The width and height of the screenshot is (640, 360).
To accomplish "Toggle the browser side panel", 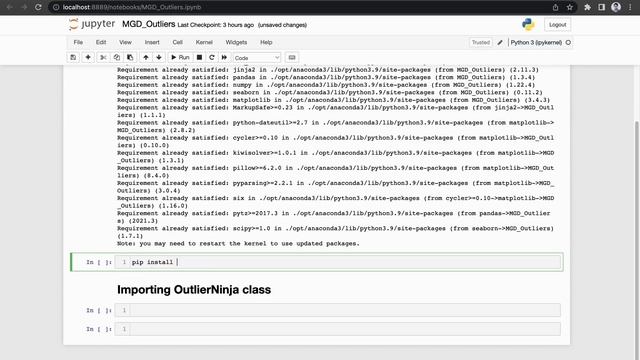I will coord(602,7).
